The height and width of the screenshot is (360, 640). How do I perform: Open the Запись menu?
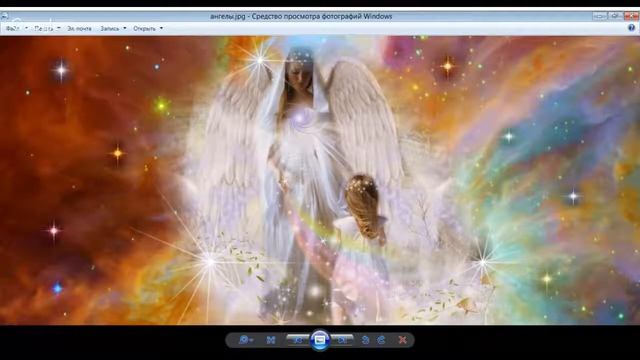[110, 29]
